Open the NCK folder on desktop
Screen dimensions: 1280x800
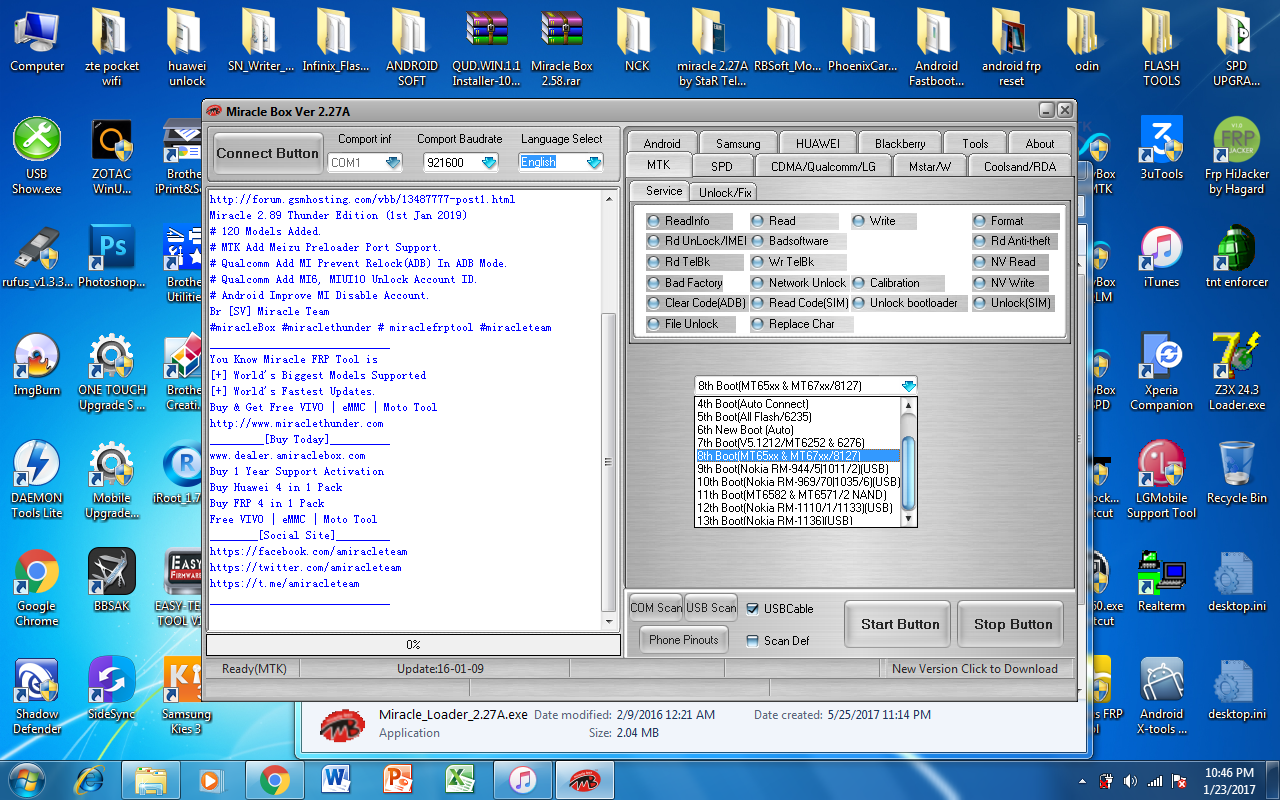637,42
